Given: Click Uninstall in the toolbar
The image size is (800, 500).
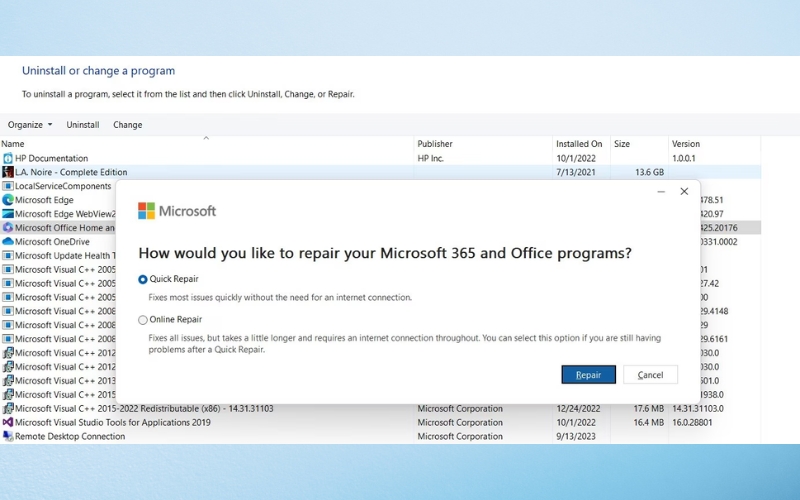Looking at the screenshot, I should tap(83, 124).
